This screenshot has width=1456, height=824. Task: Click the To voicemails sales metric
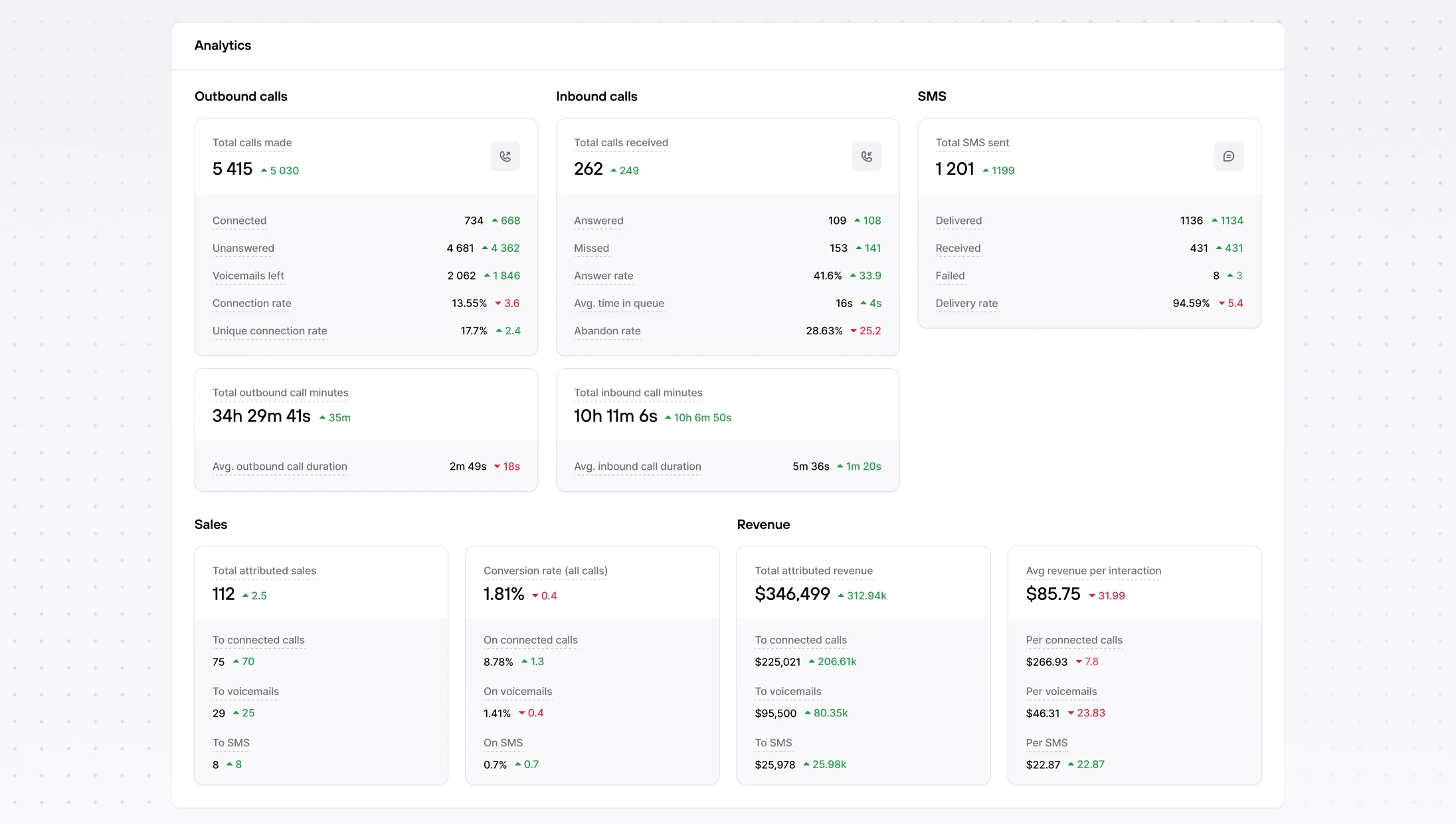click(x=245, y=692)
